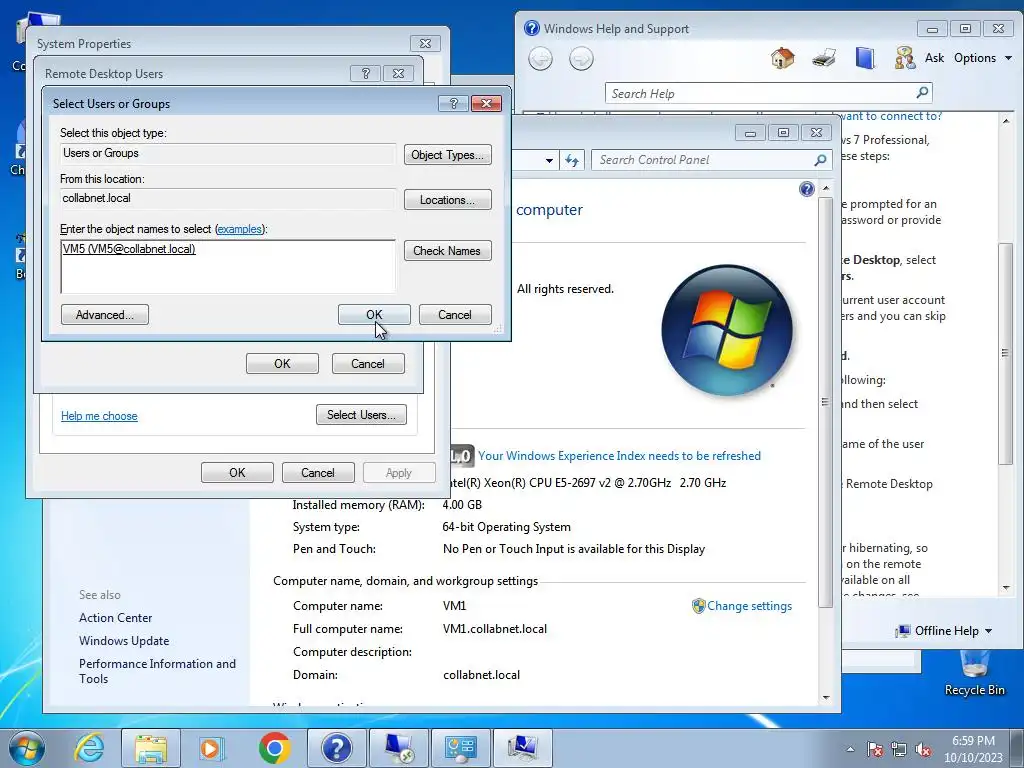Open Help and Support home icon
The width and height of the screenshot is (1024, 768).
[x=782, y=58]
